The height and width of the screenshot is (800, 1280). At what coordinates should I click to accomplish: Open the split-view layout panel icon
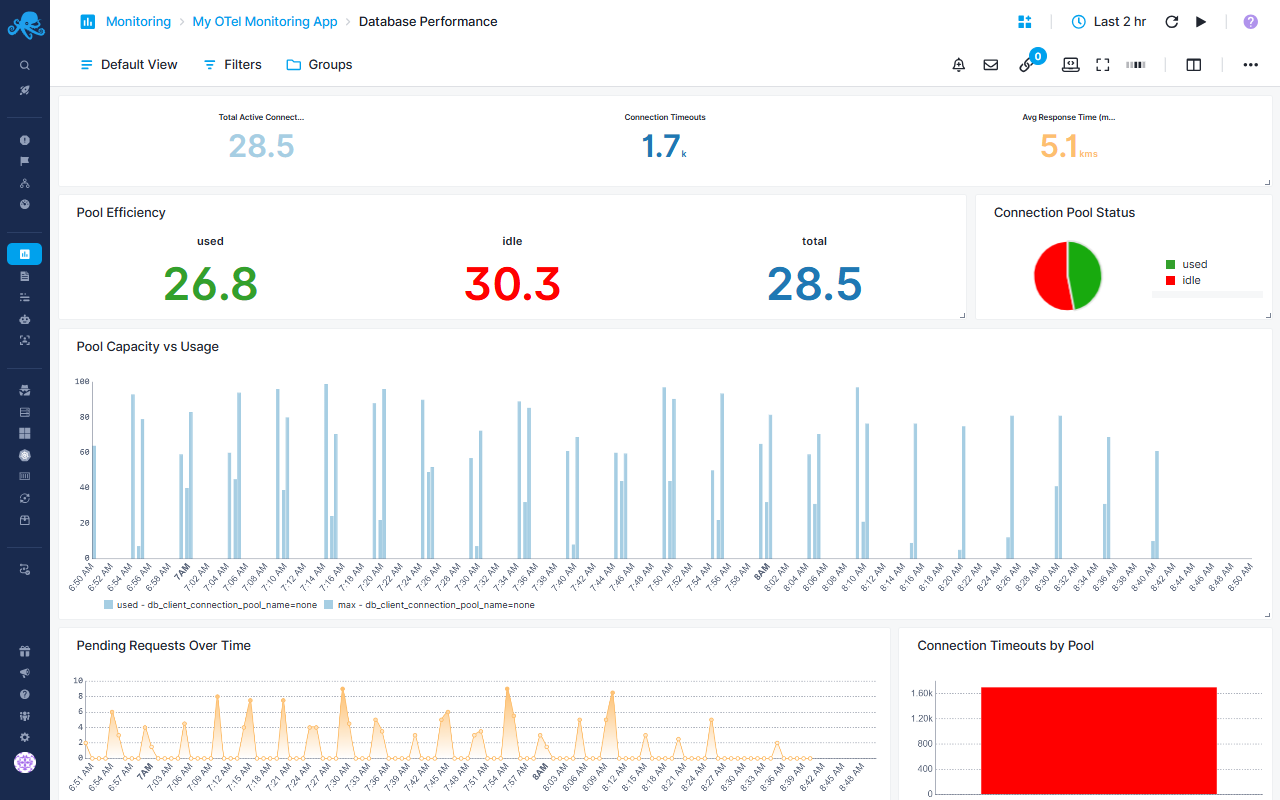[x=1193, y=64]
